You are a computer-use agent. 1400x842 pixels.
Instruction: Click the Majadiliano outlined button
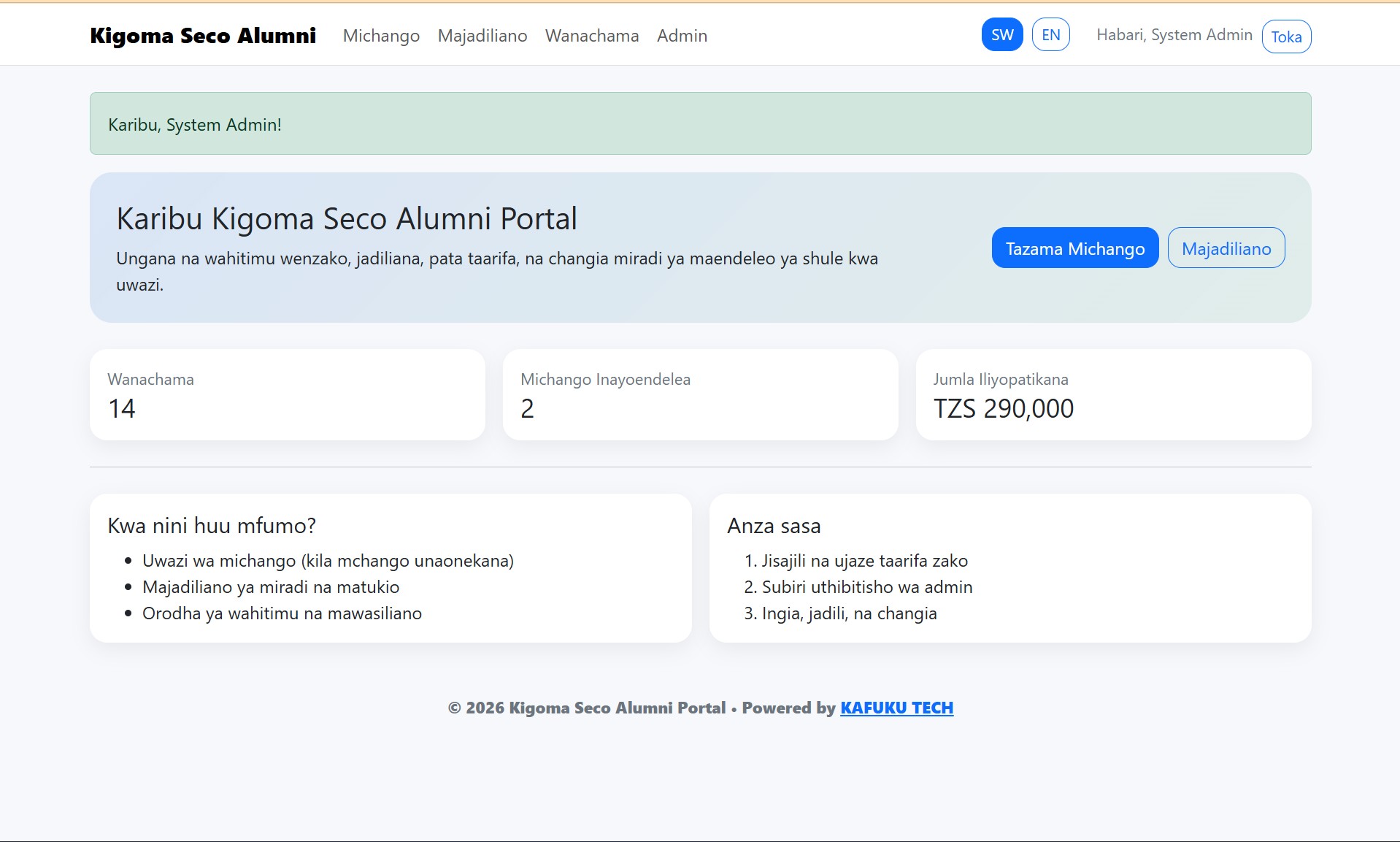[1226, 248]
